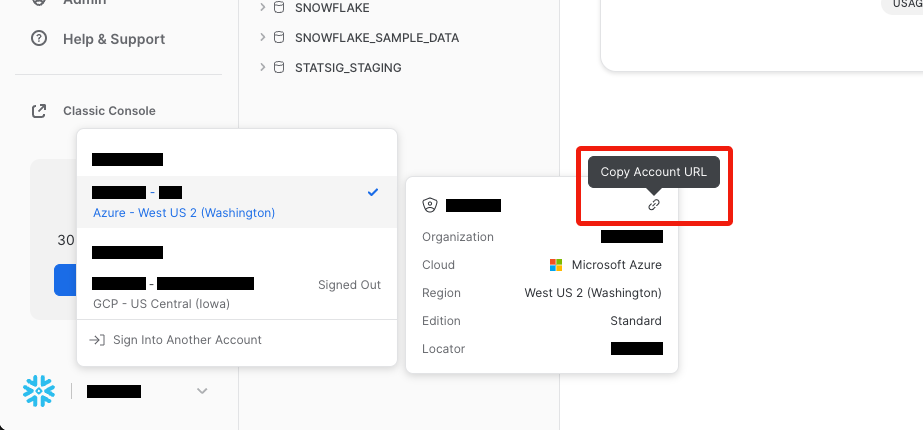923x430 pixels.
Task: Click the Region field label
Action: [x=441, y=293]
